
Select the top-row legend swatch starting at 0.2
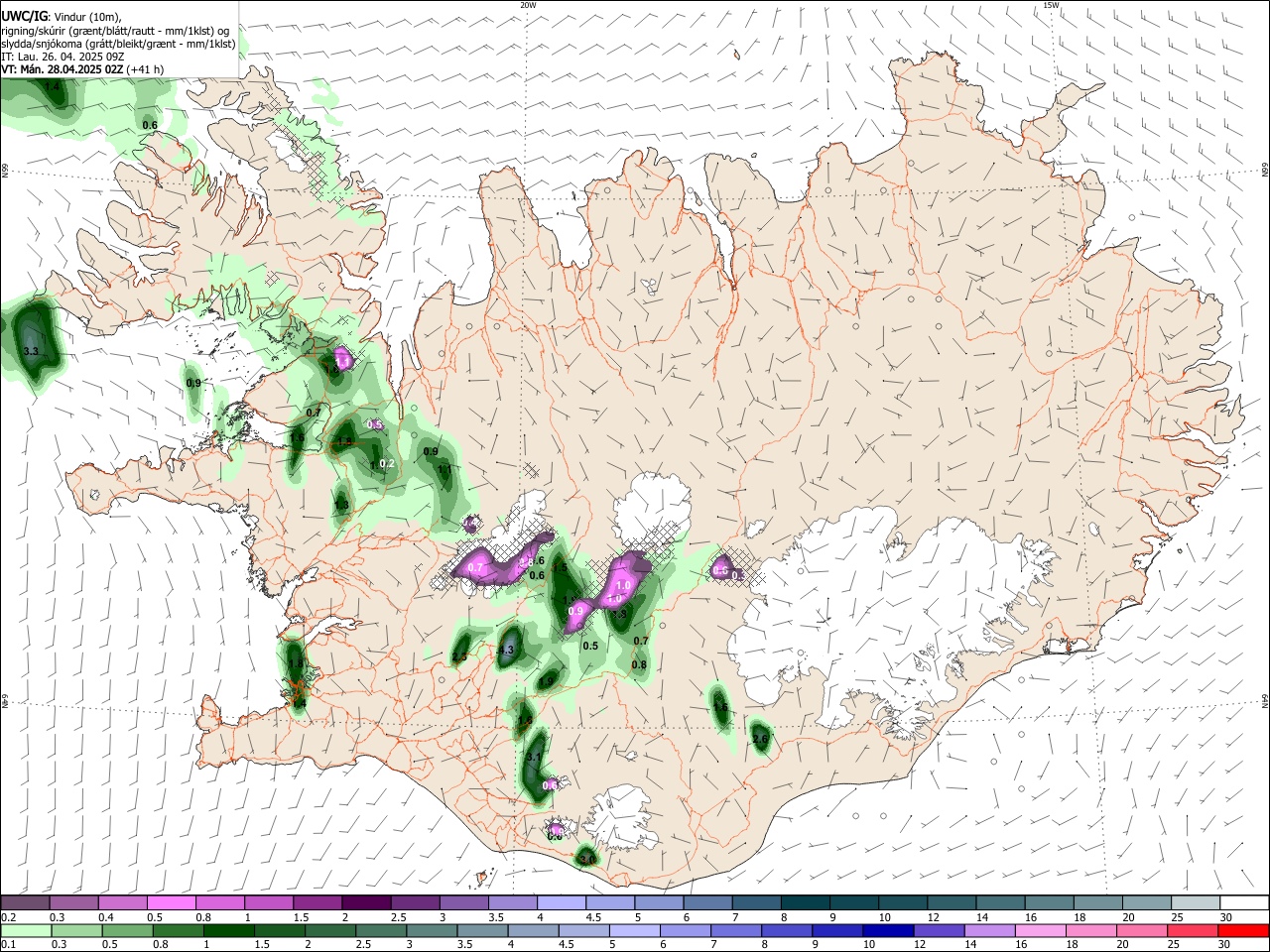coord(25,903)
